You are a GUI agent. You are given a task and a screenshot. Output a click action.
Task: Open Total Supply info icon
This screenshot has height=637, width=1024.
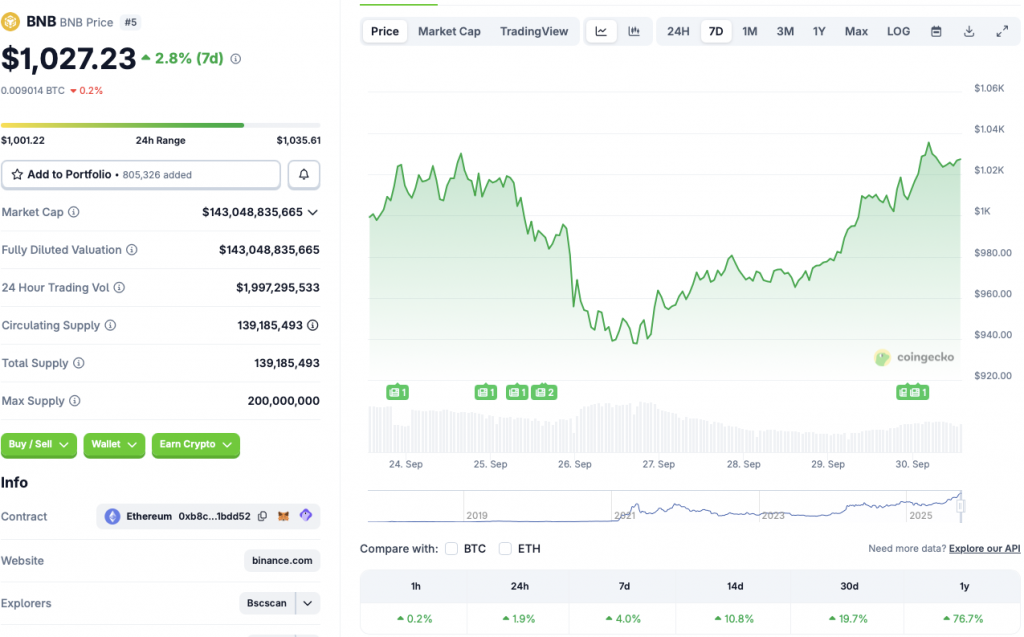(78, 363)
